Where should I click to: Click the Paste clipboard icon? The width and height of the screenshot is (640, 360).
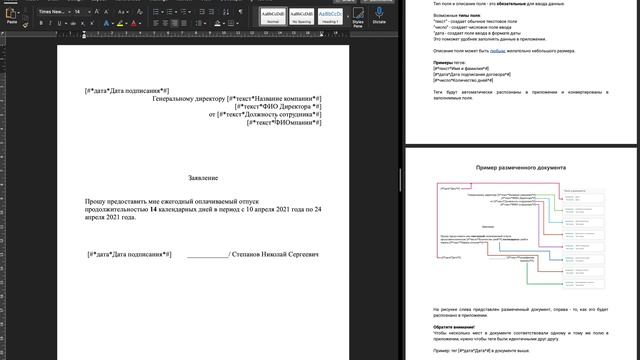tap(11, 13)
